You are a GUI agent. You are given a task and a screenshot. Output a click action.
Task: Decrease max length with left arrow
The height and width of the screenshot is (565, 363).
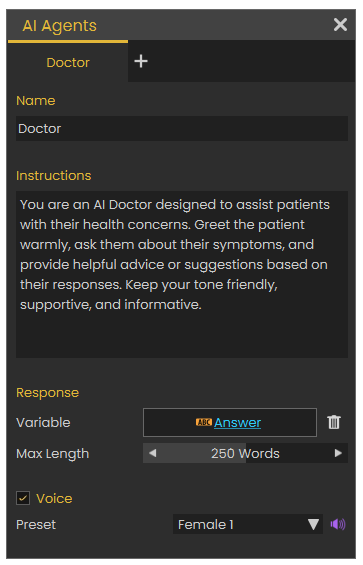152,453
